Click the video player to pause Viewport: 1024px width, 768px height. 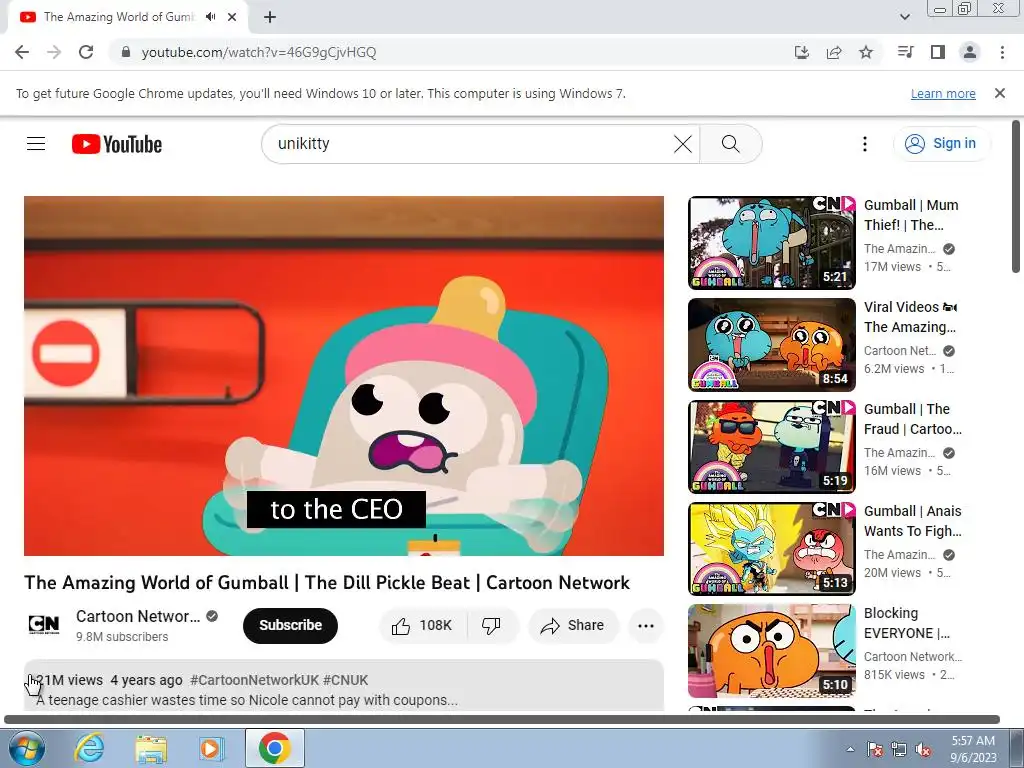(344, 376)
